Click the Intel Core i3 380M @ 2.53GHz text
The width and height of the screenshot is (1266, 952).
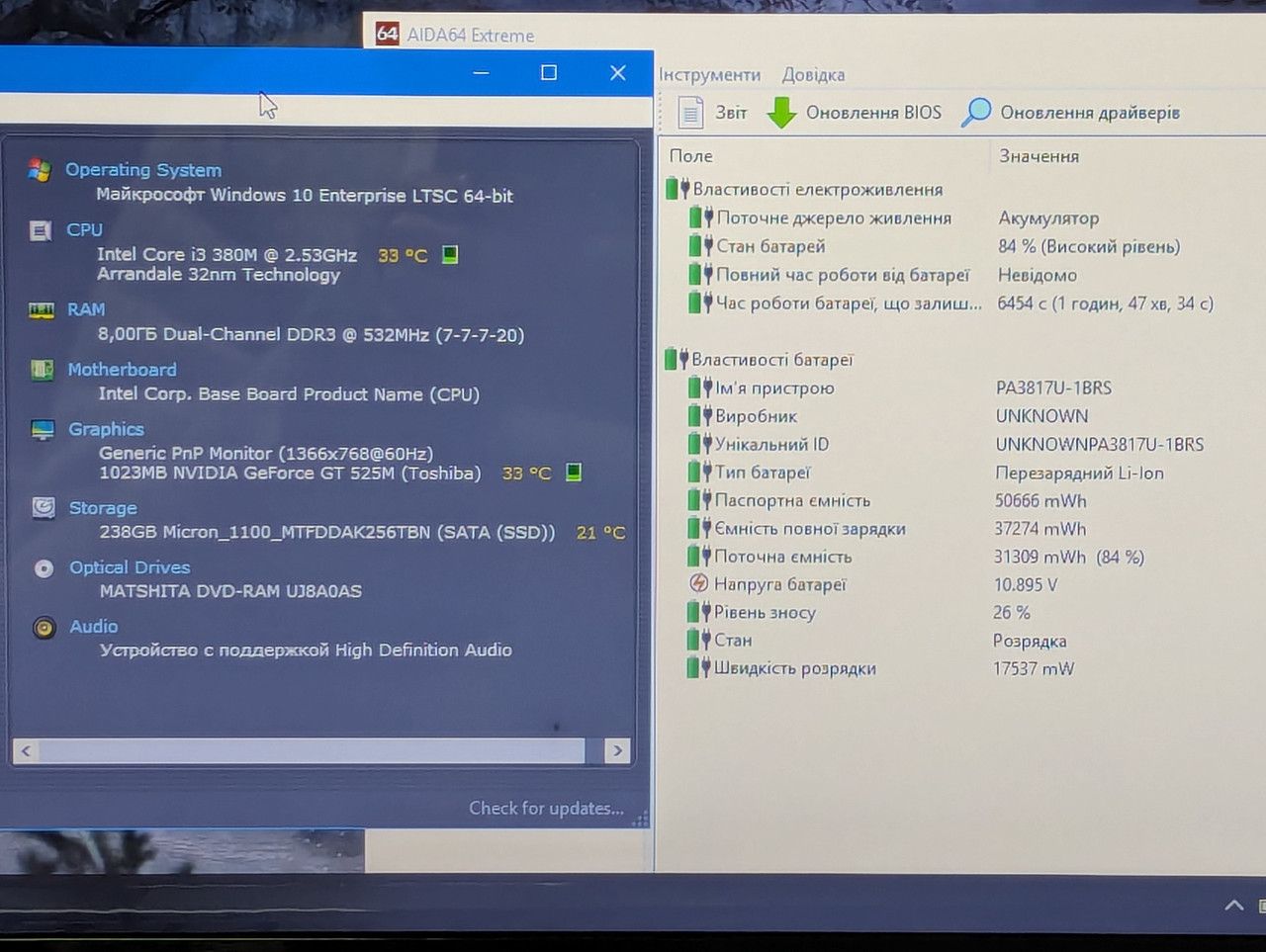227,255
